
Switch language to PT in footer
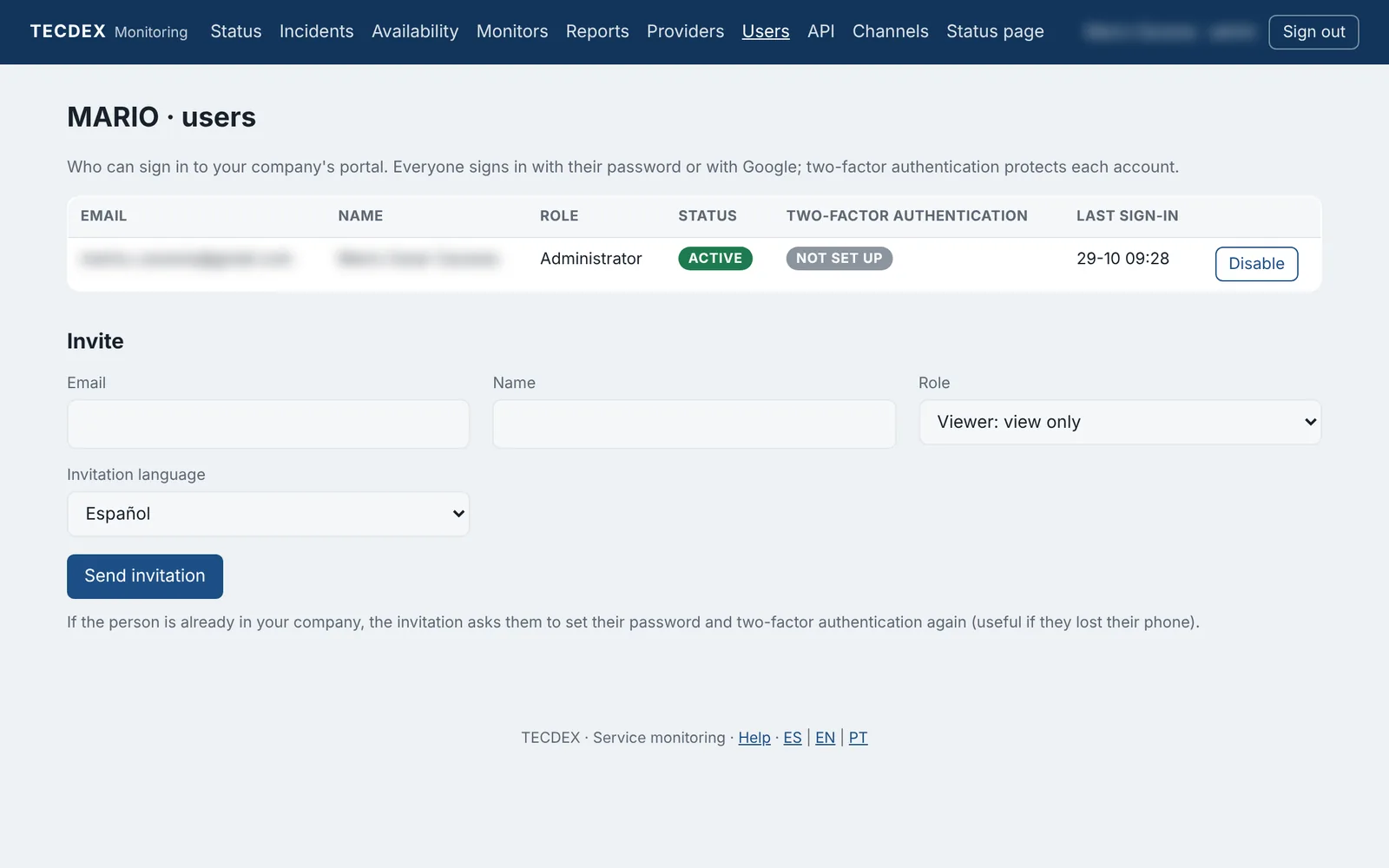pos(858,738)
